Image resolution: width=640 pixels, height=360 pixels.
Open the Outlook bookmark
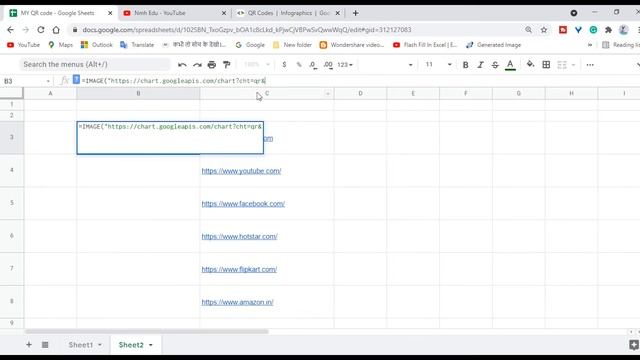coord(97,45)
